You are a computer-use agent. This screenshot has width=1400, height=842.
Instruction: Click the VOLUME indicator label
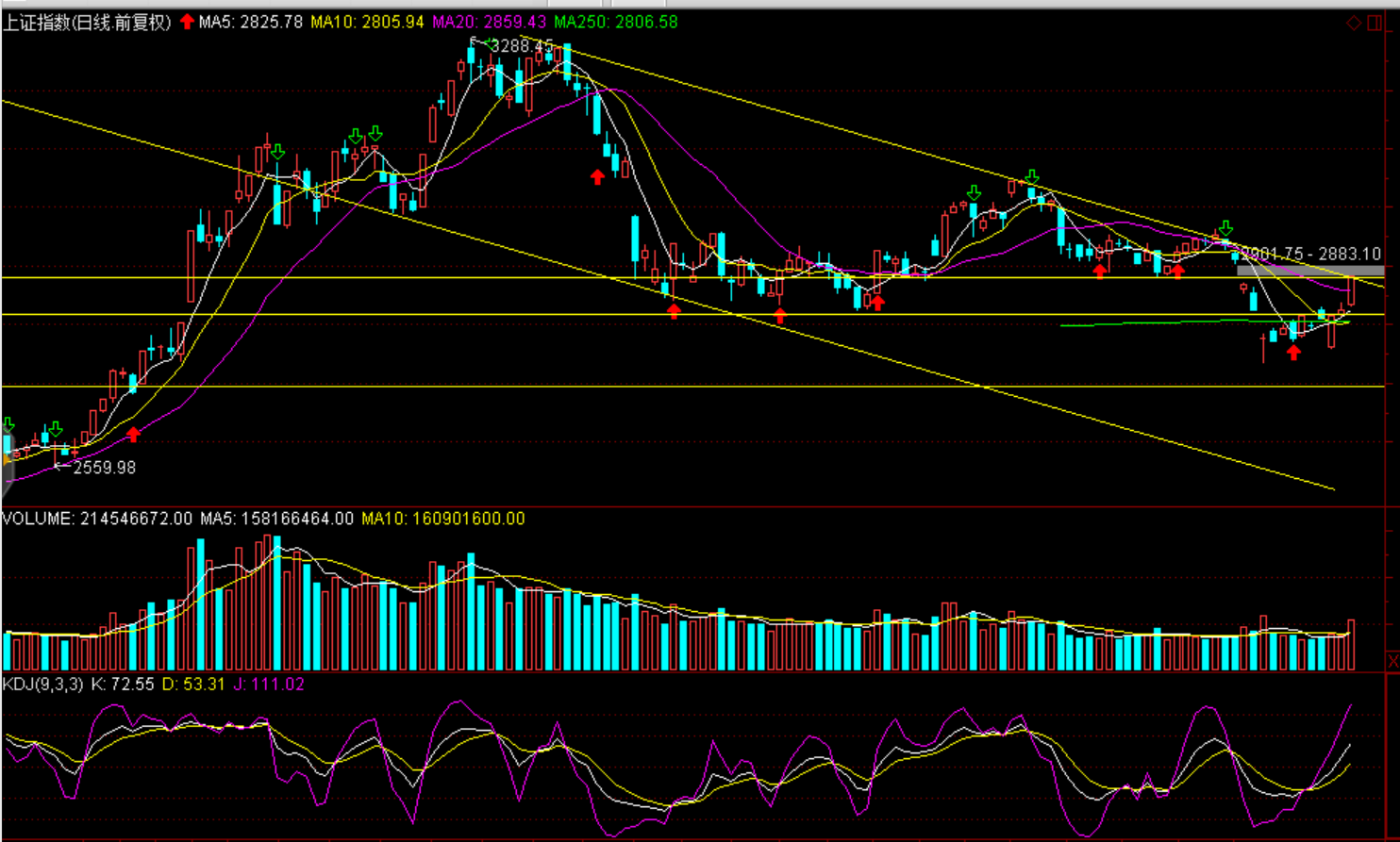point(96,519)
